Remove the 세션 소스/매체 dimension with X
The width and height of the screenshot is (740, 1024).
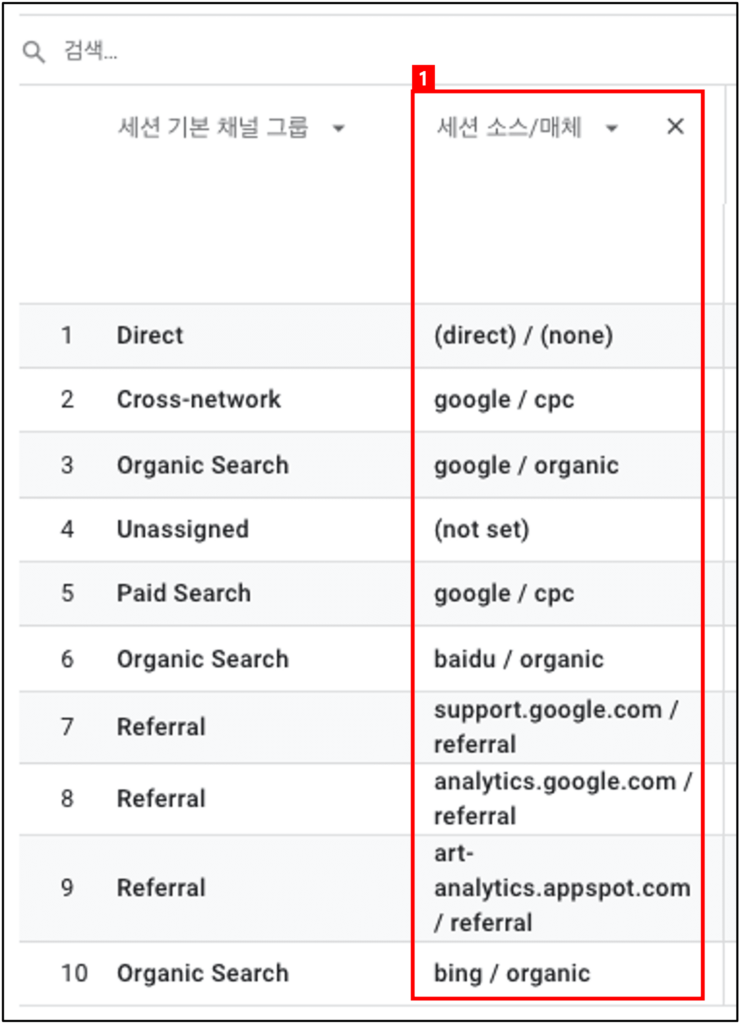point(675,127)
